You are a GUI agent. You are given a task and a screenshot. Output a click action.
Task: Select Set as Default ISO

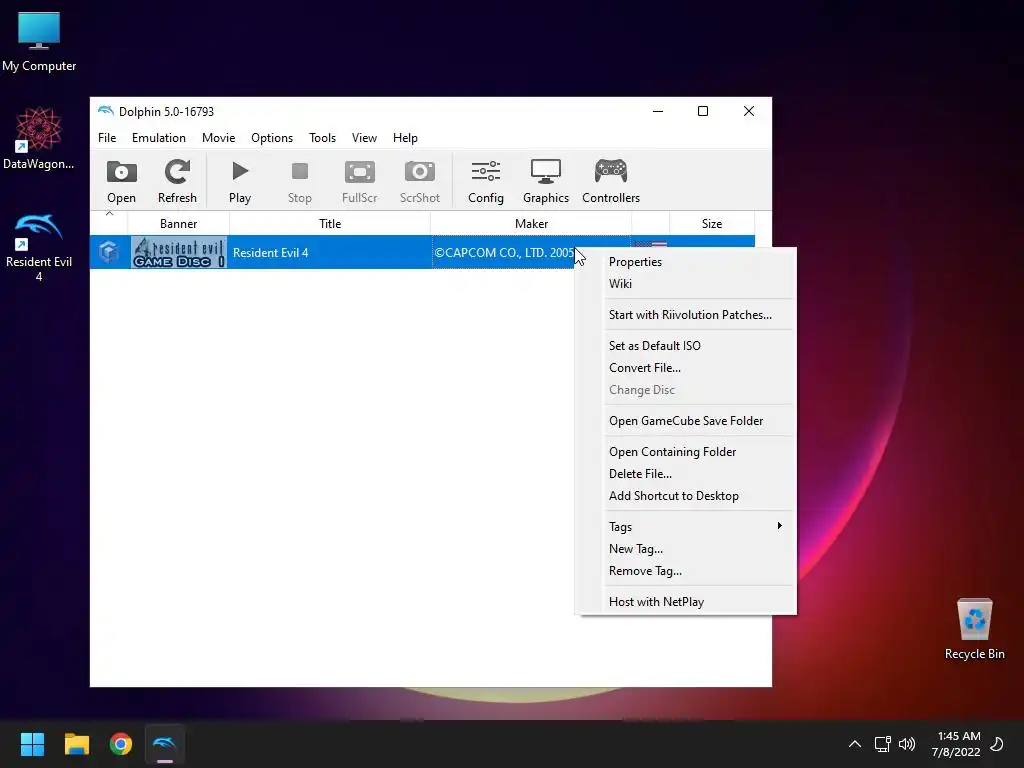tap(686, 345)
